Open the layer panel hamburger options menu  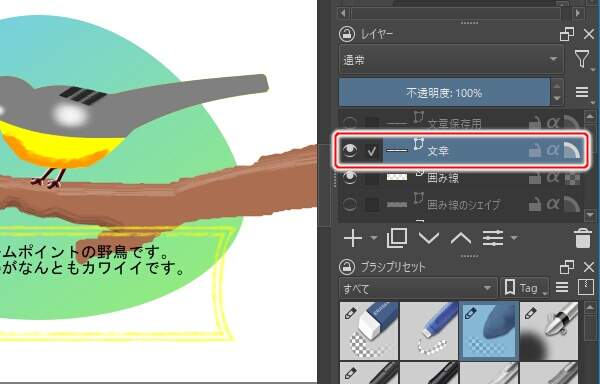click(x=582, y=92)
